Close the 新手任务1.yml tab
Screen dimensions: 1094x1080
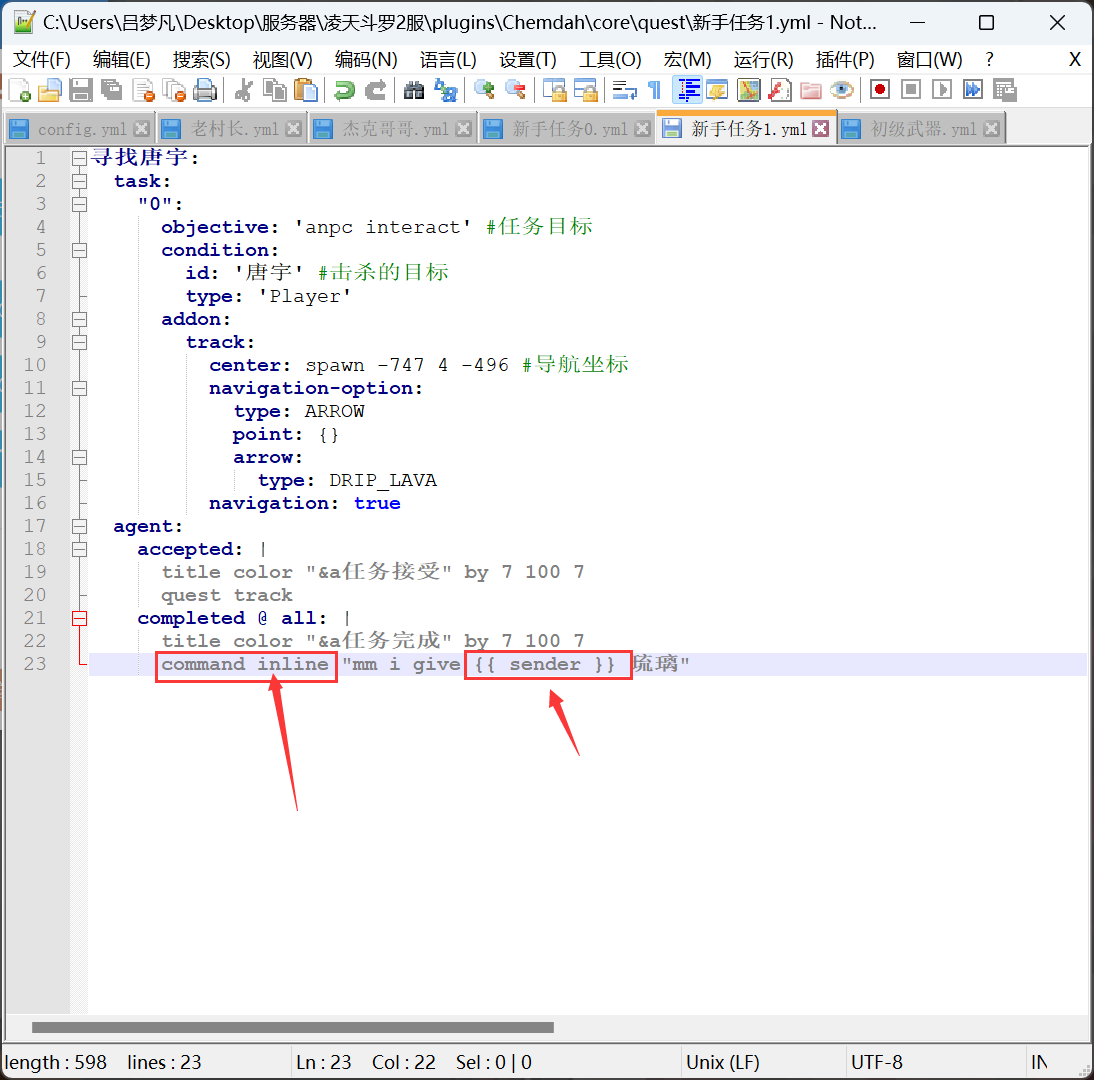[x=820, y=129]
